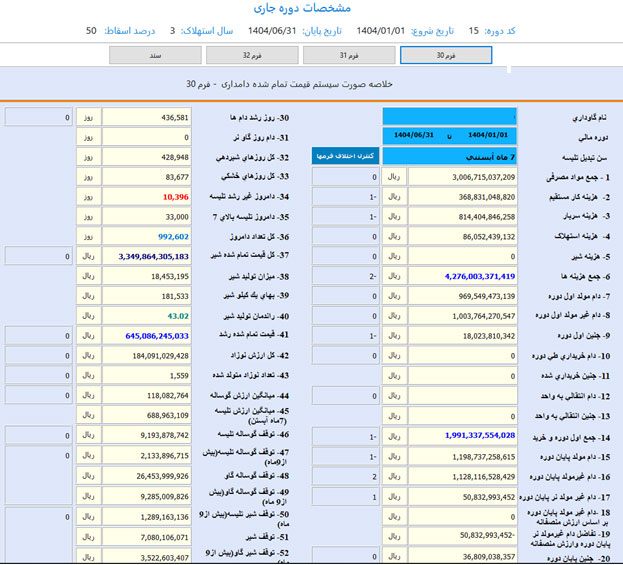623x565 pixels.
Task: Select the هزینه کار مستقیم amount field
Action: pyautogui.click(x=462, y=197)
